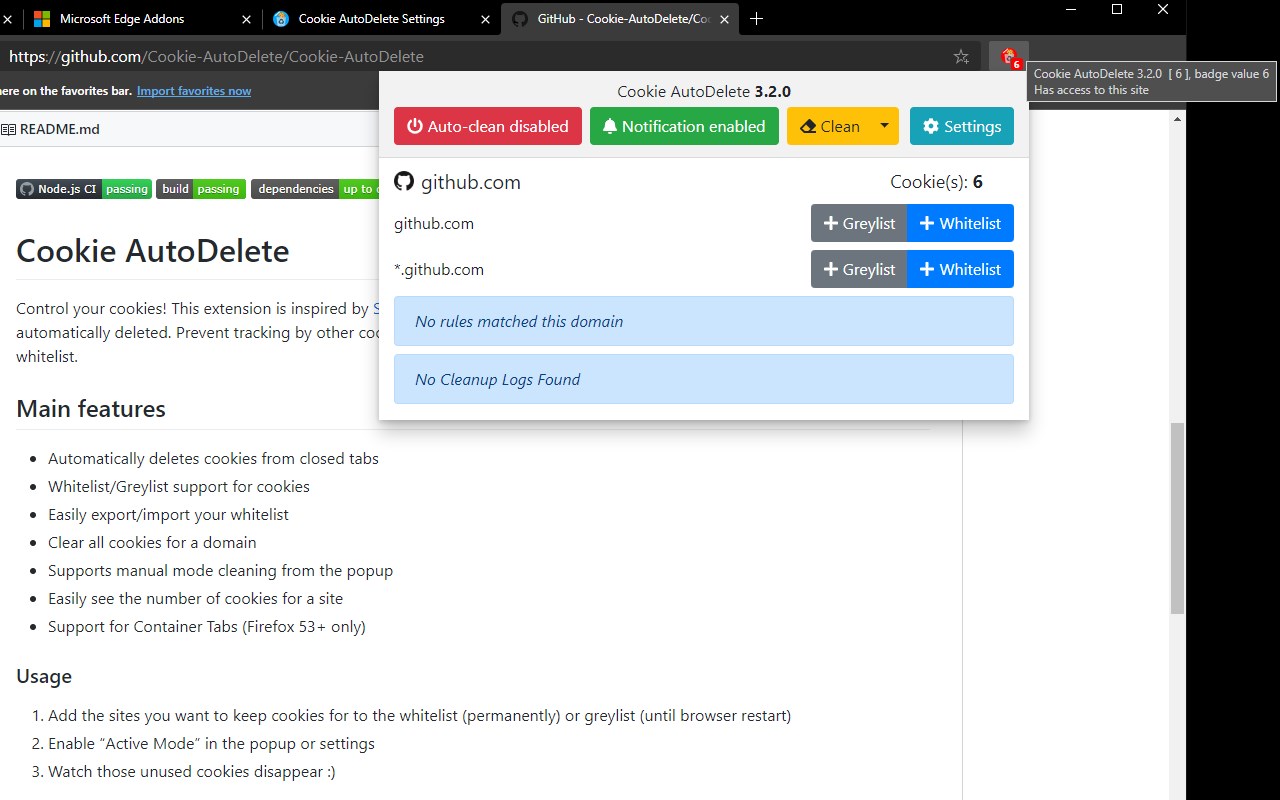Click 'Automatically deletes cookies from closed tabs' text
Image resolution: width=1280 pixels, height=800 pixels.
tap(213, 458)
